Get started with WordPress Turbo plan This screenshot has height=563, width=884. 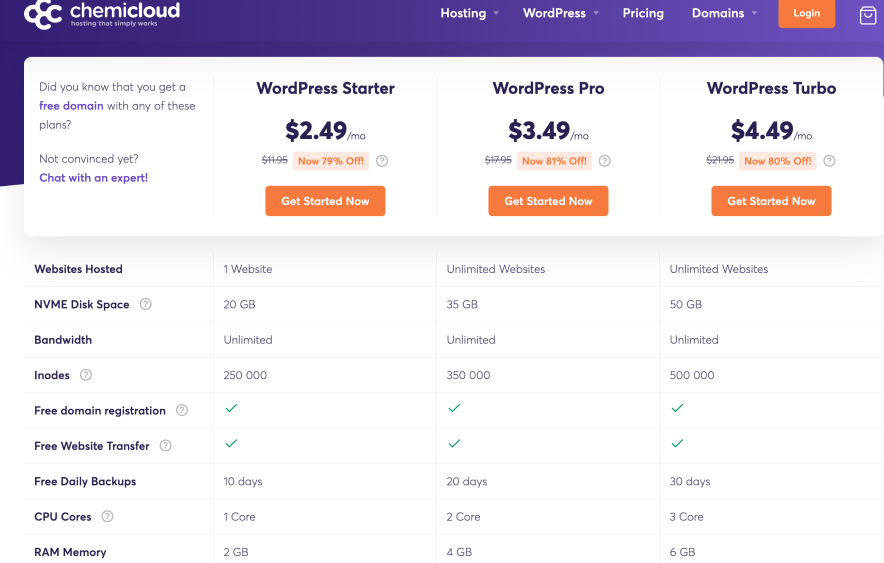click(771, 201)
